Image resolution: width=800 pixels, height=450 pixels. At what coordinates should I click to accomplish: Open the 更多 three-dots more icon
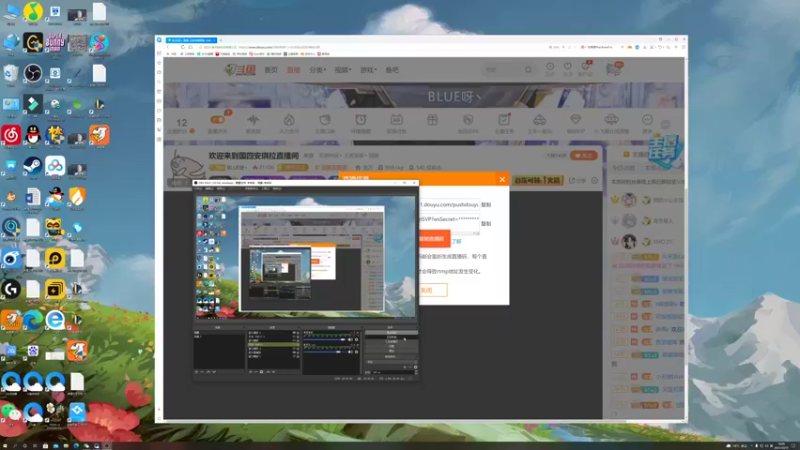point(647,120)
